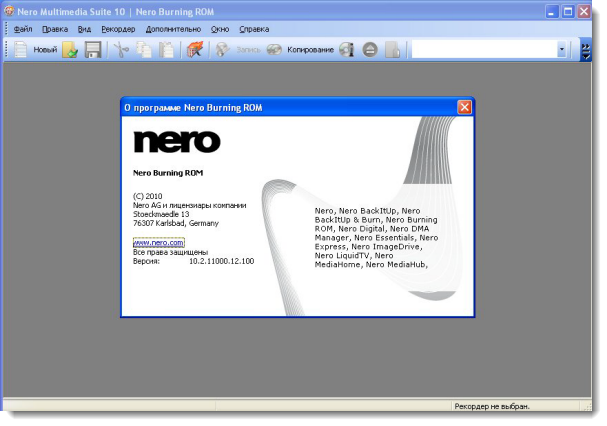This screenshot has width=607, height=426.
Task: Select the Cut scissors icon
Action: click(122, 50)
